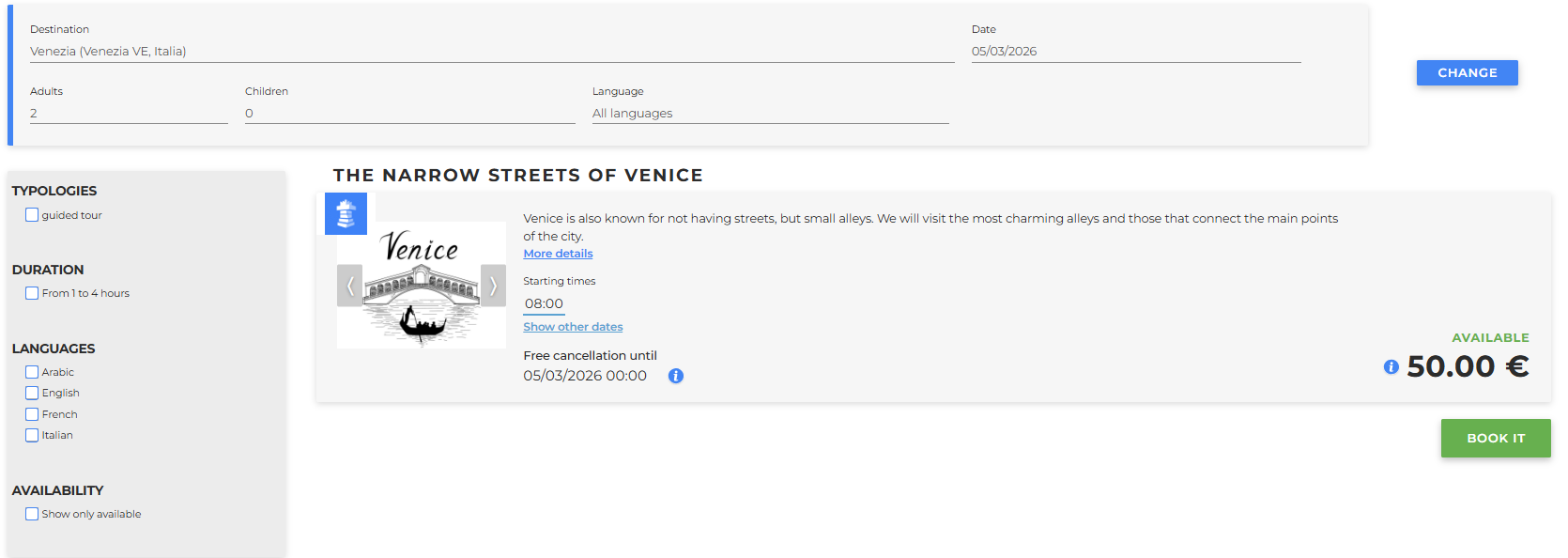The image size is (1568, 558).
Task: Tick the Arabic language checkbox
Action: [x=32, y=372]
